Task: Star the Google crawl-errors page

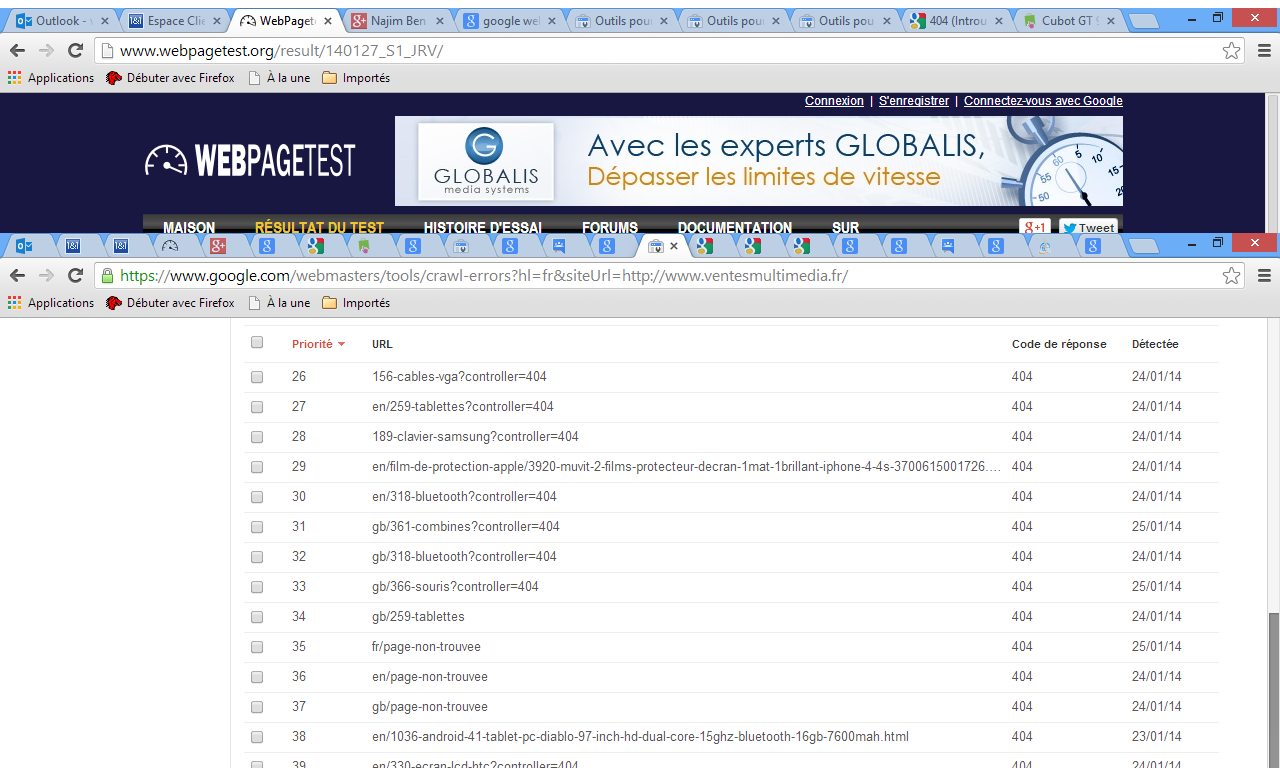Action: (1232, 275)
